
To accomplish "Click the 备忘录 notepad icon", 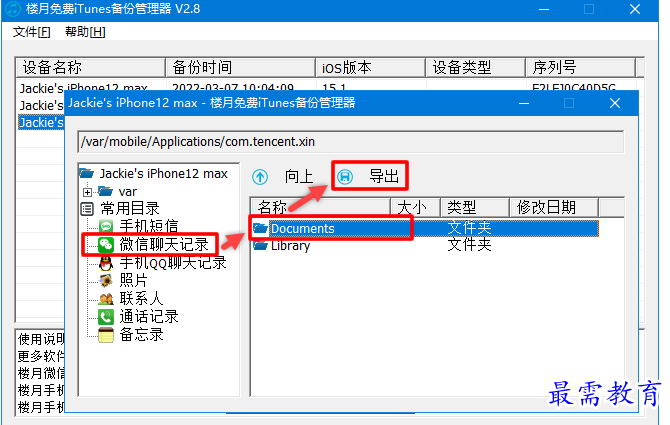I will (x=106, y=334).
